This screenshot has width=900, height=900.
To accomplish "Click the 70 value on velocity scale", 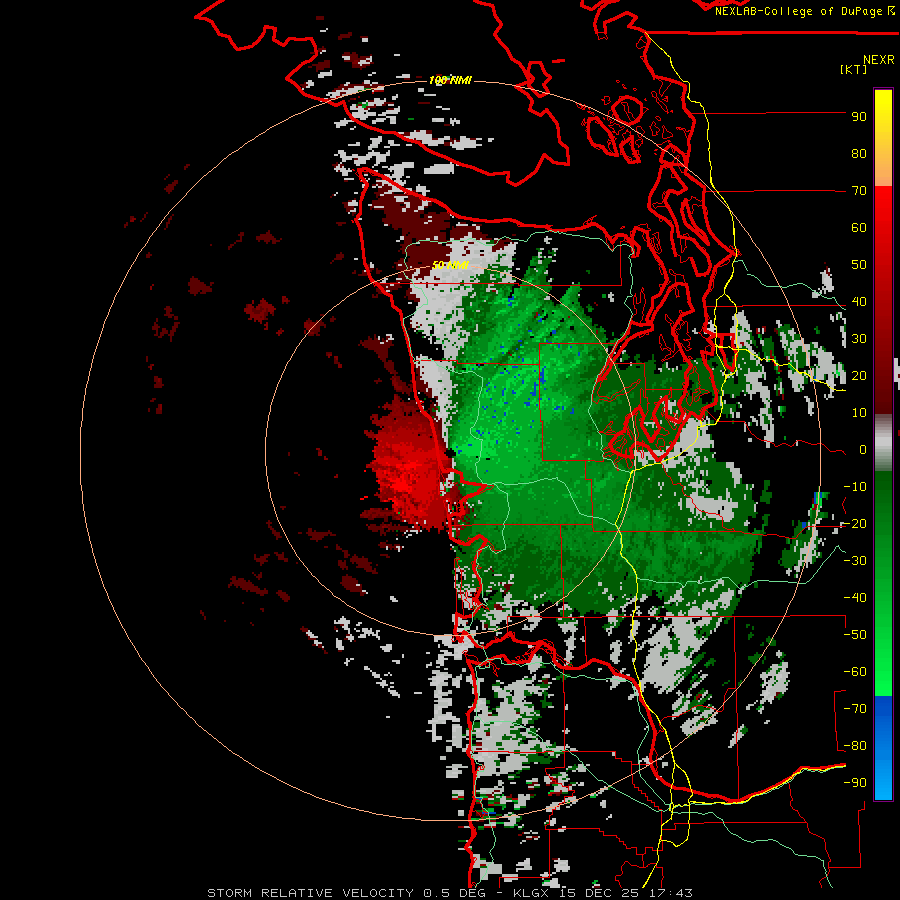I will [x=859, y=191].
